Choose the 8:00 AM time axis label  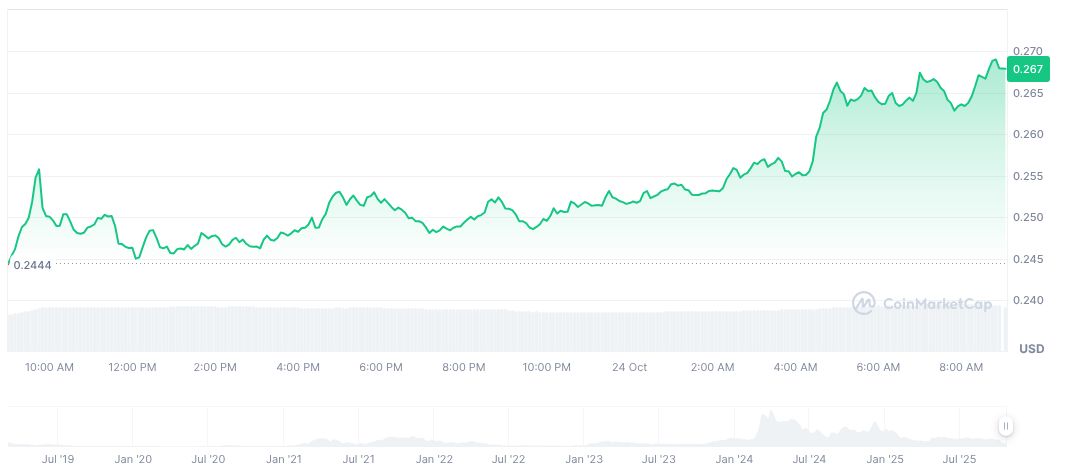(962, 367)
